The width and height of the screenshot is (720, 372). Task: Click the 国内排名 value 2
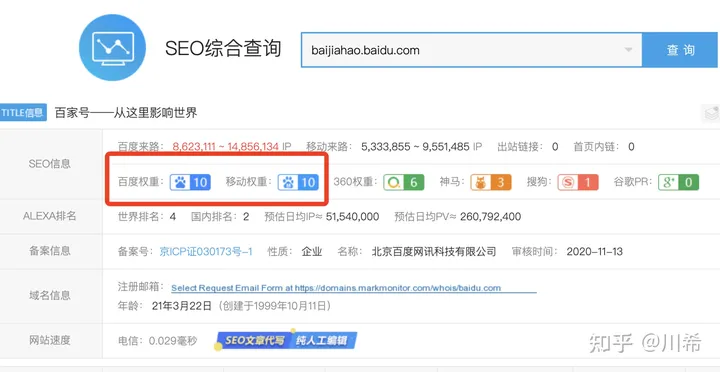[x=246, y=217]
